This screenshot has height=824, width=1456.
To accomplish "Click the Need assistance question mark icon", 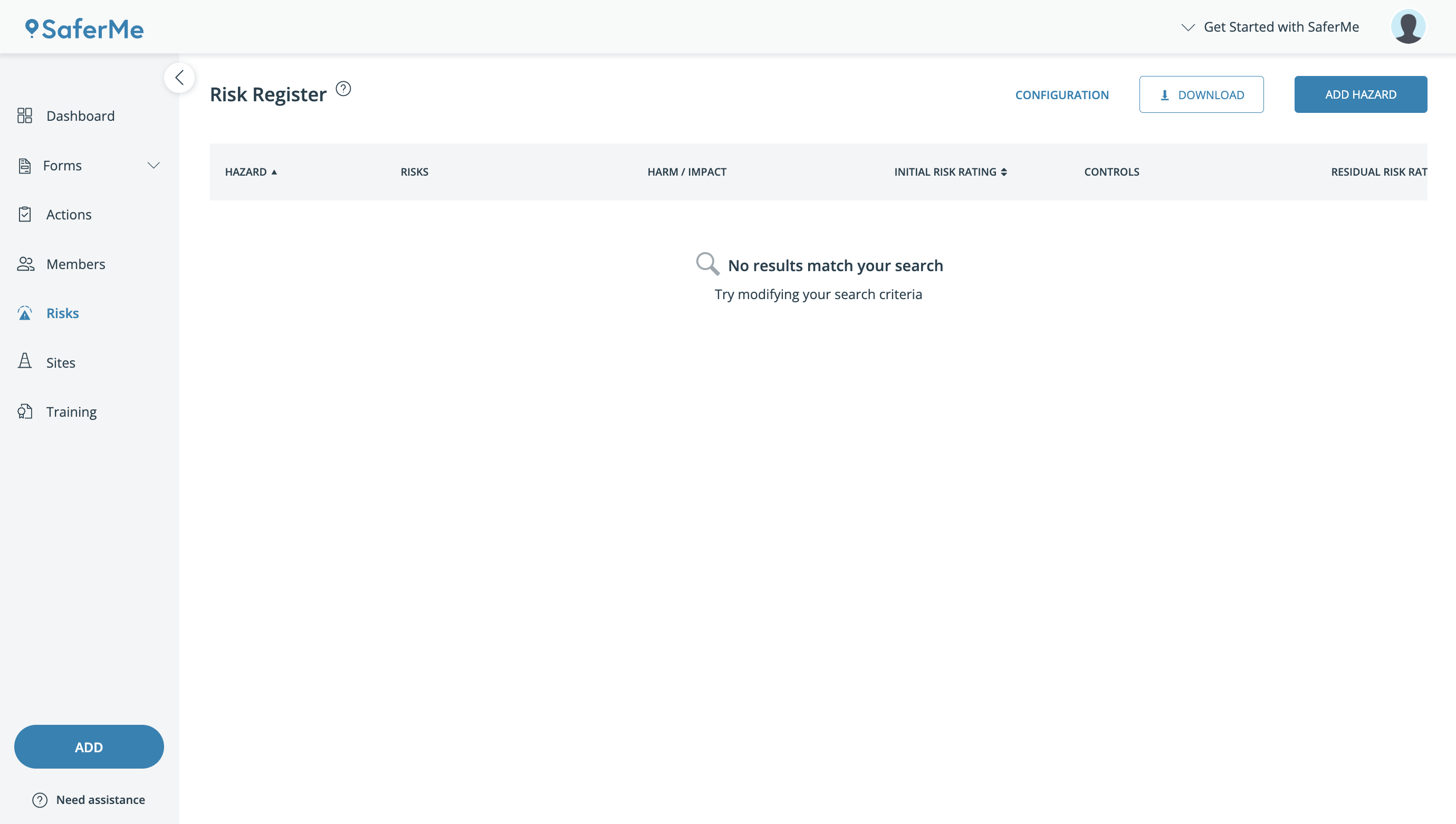I will [x=39, y=800].
